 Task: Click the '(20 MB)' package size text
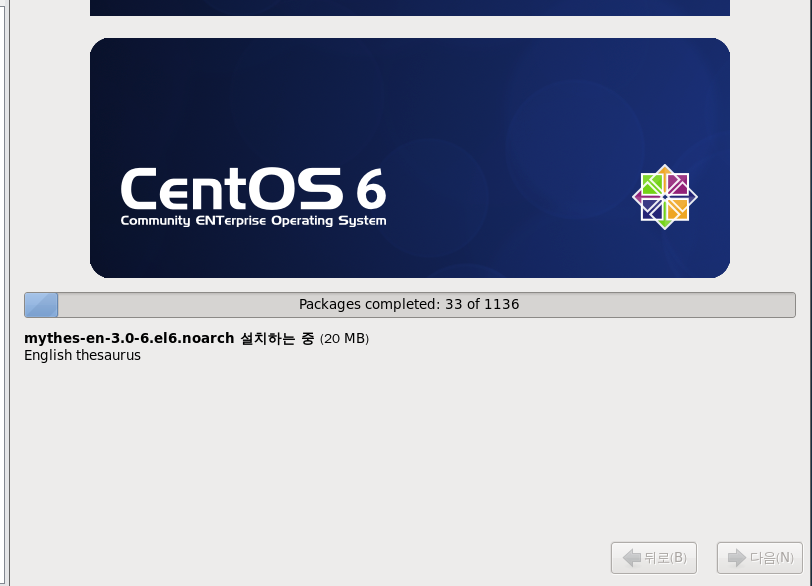tap(344, 339)
